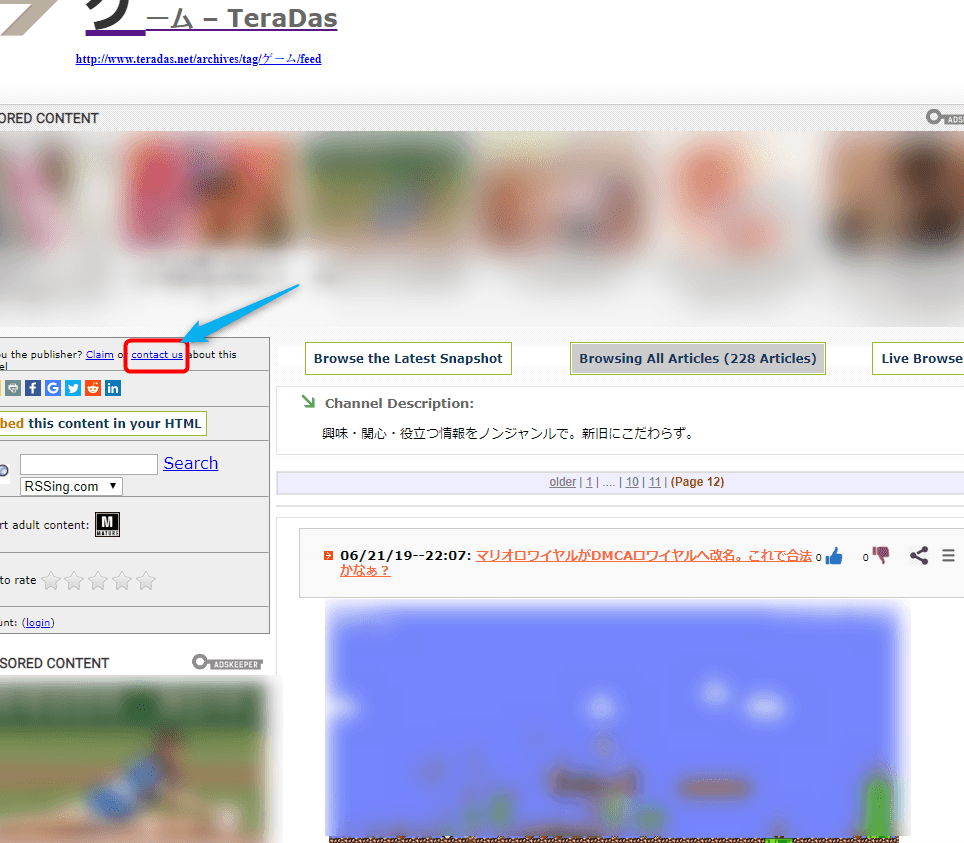Click the Reddit share icon
The image size is (964, 843).
click(x=93, y=388)
